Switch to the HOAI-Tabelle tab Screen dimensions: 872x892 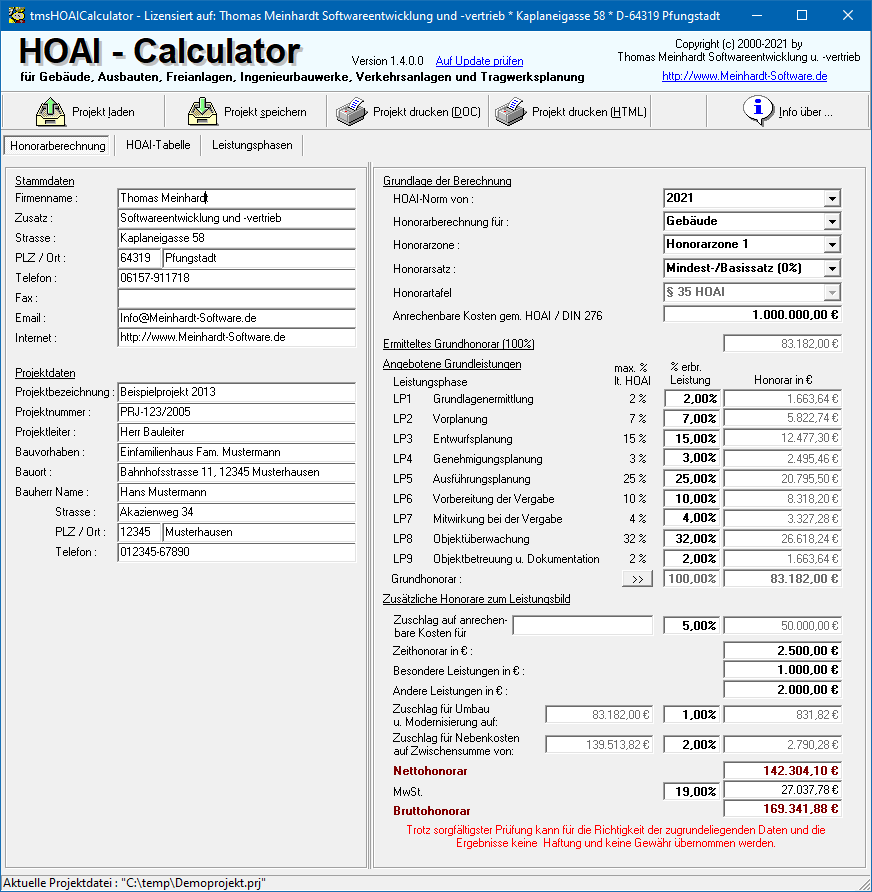click(158, 145)
